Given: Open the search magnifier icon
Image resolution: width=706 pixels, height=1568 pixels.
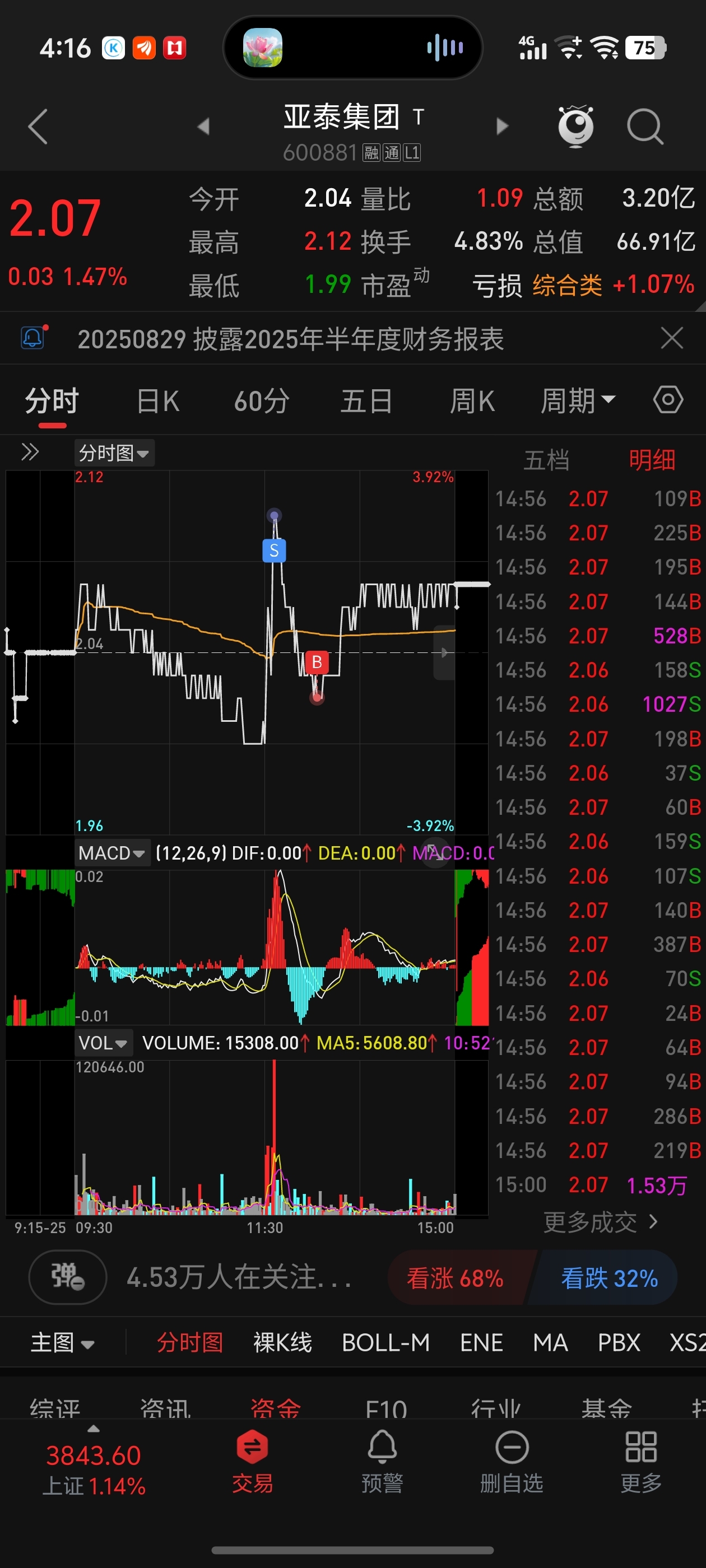Looking at the screenshot, I should point(645,127).
